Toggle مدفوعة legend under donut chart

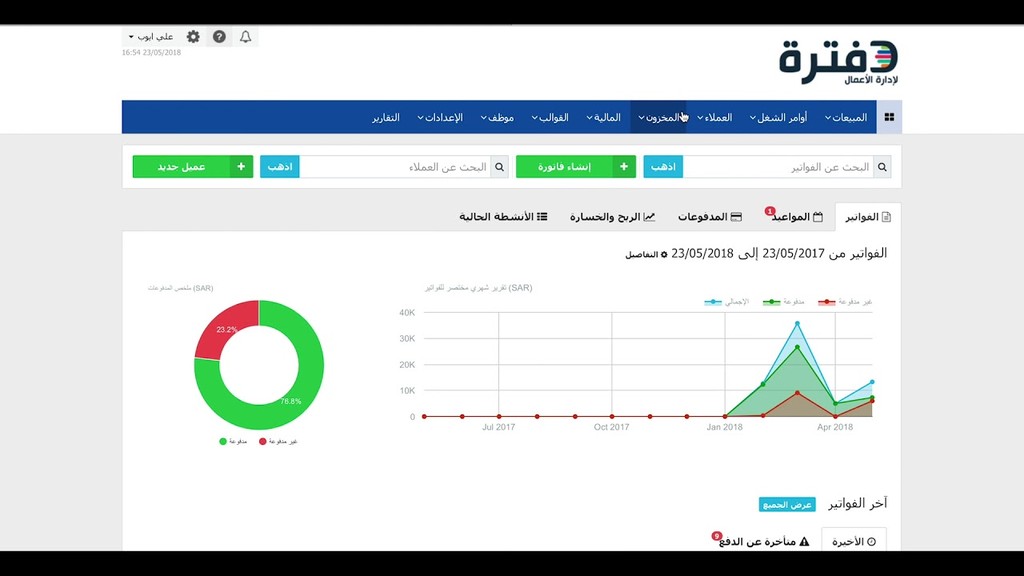point(233,441)
